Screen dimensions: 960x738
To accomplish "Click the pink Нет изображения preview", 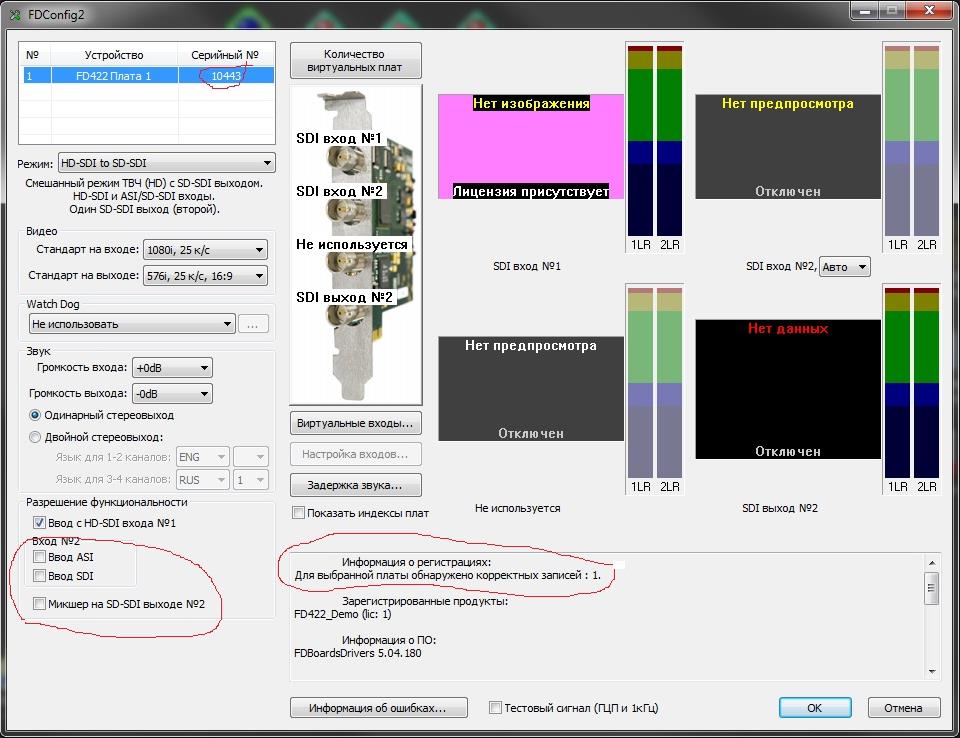I will [531, 146].
